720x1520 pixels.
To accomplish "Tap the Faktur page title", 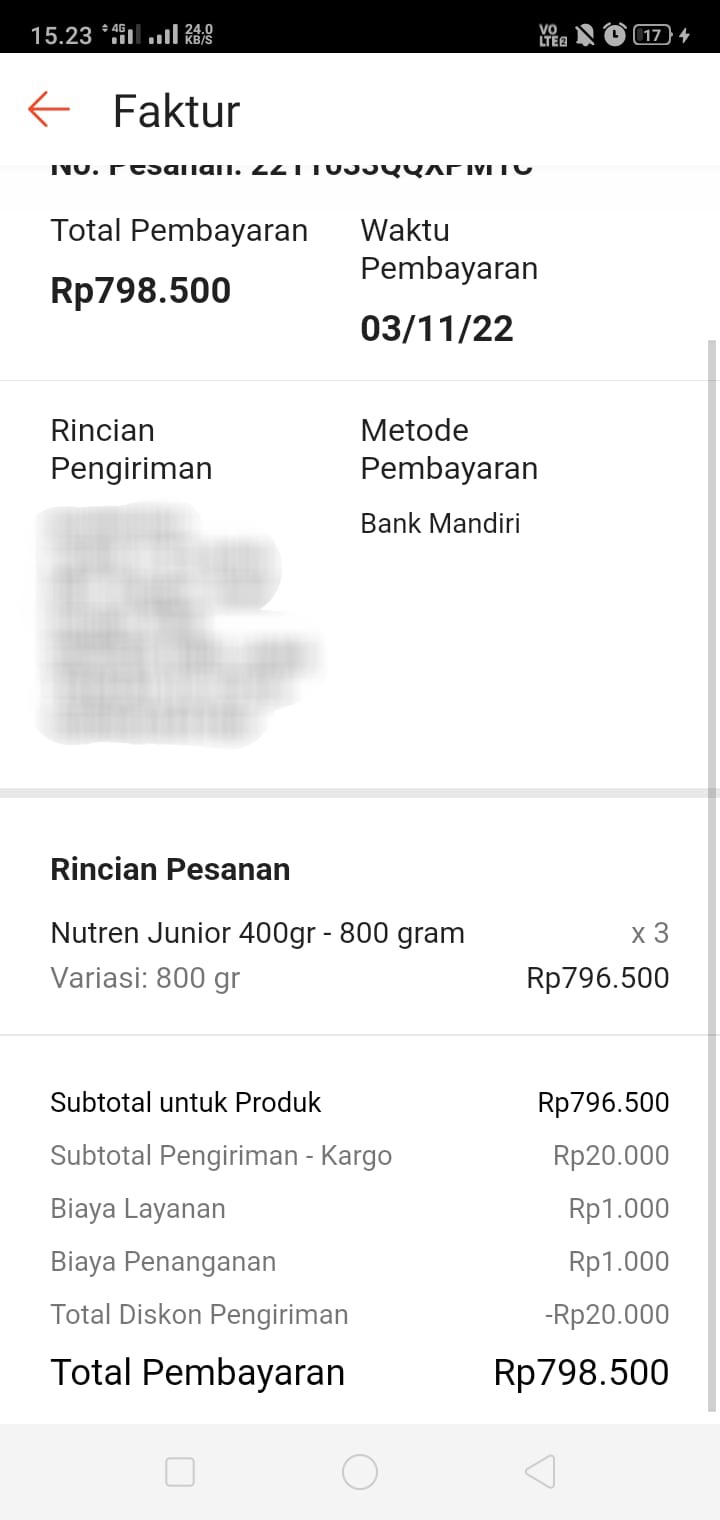I will (x=176, y=110).
